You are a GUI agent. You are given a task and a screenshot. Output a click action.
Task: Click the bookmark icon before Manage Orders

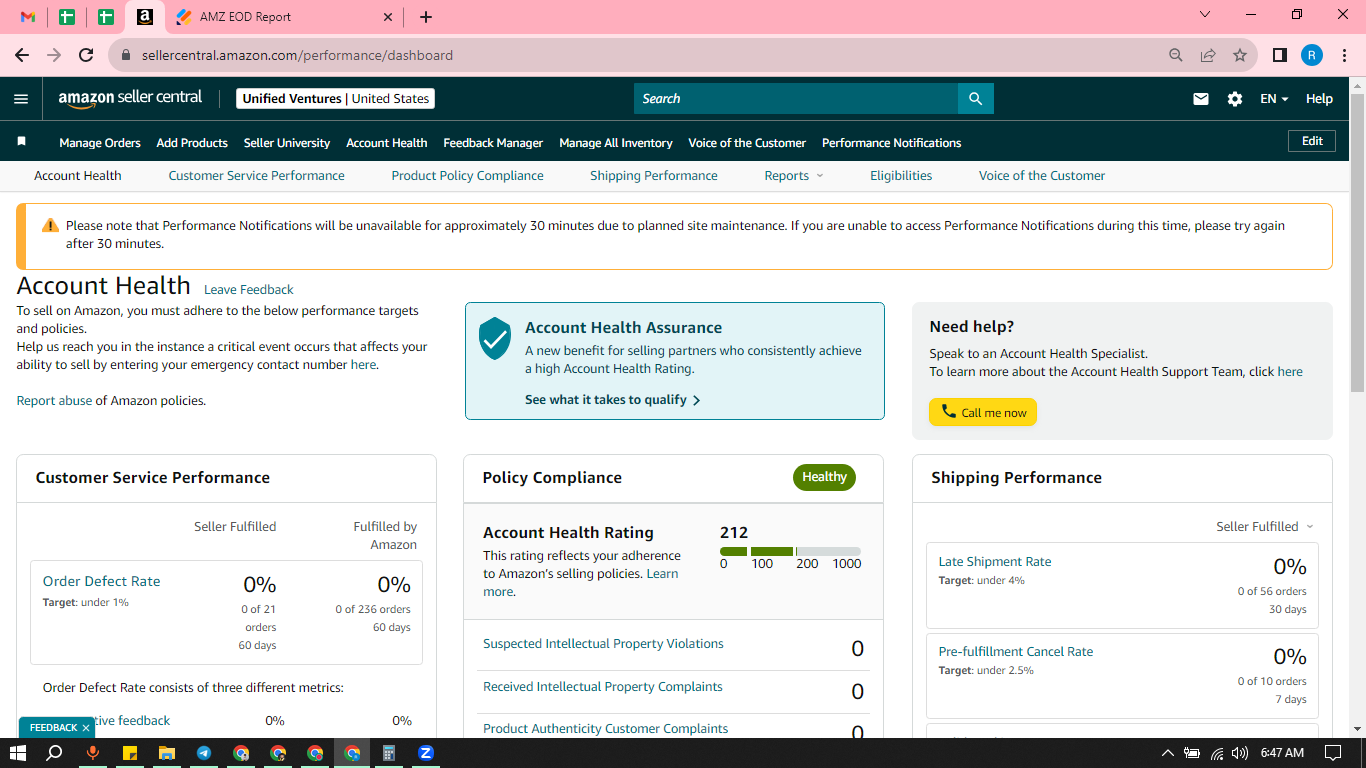(x=21, y=142)
